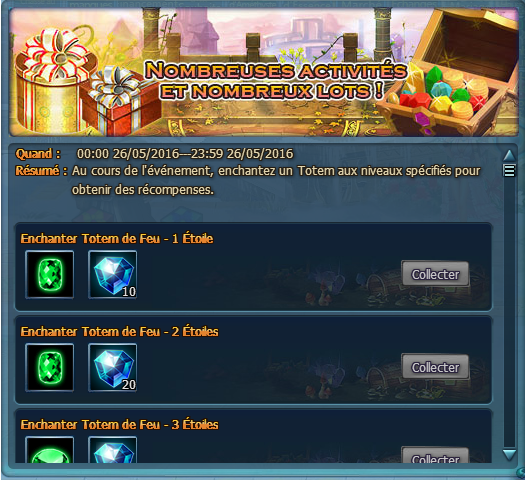Collect the 2 Étoiles Totem de Feu reward
Image resolution: width=525 pixels, height=480 pixels.
coord(435,367)
